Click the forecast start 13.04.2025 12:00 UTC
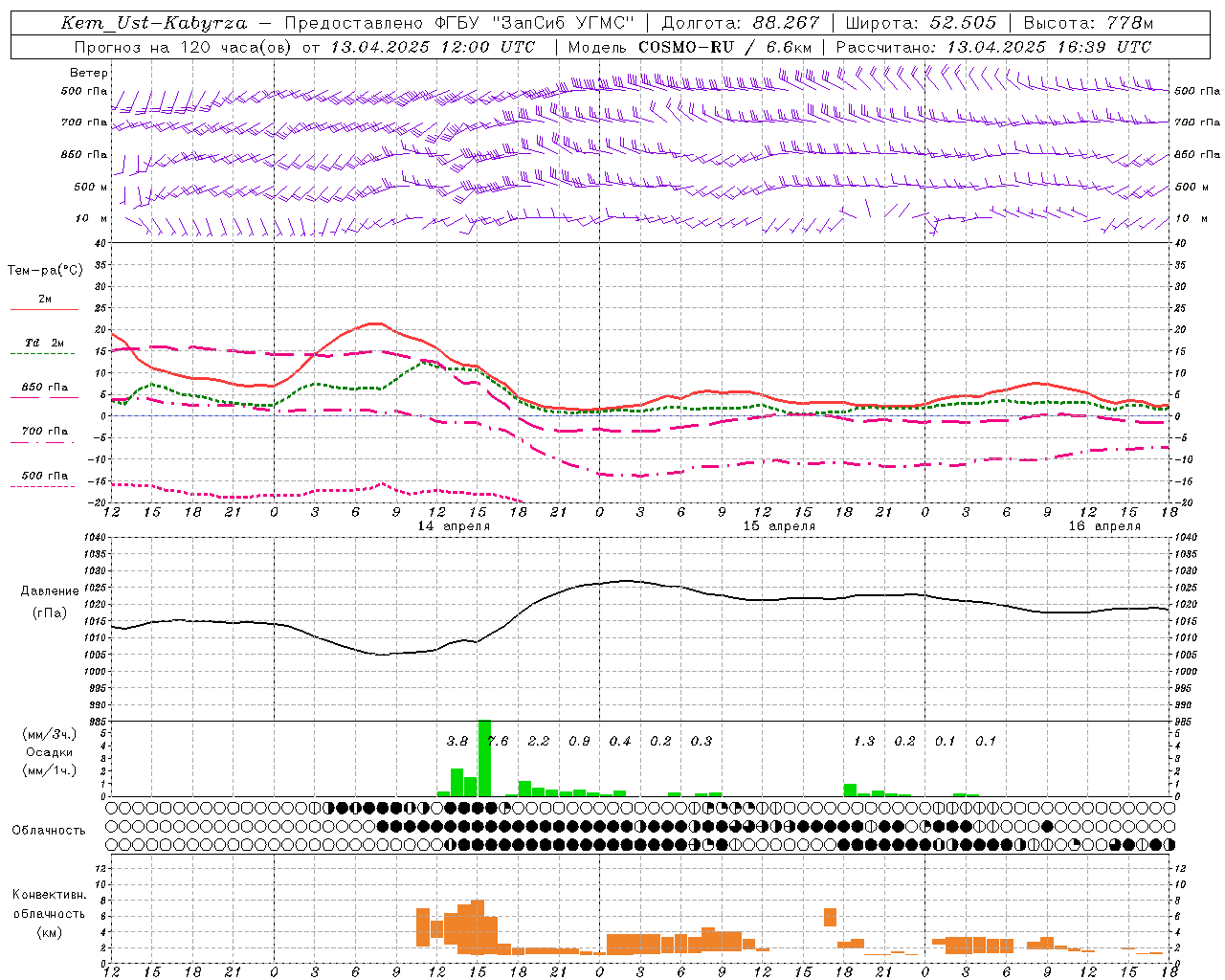This screenshot has height=980, width=1225. click(433, 47)
